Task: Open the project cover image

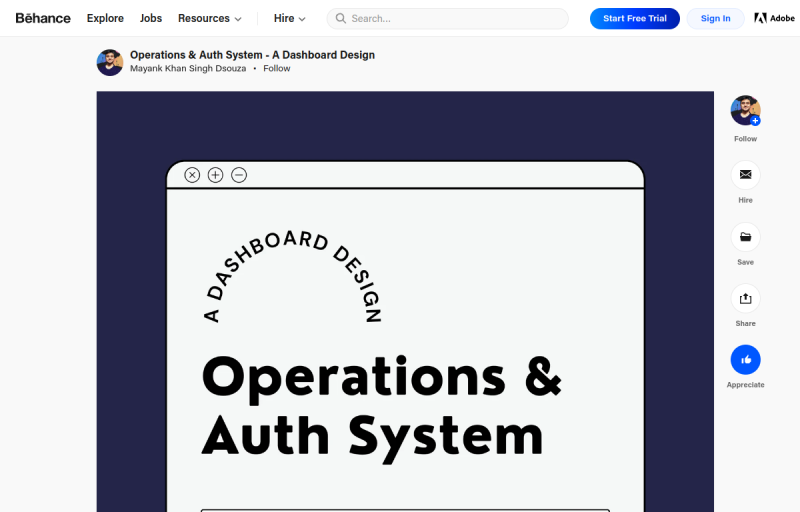Action: (x=405, y=302)
